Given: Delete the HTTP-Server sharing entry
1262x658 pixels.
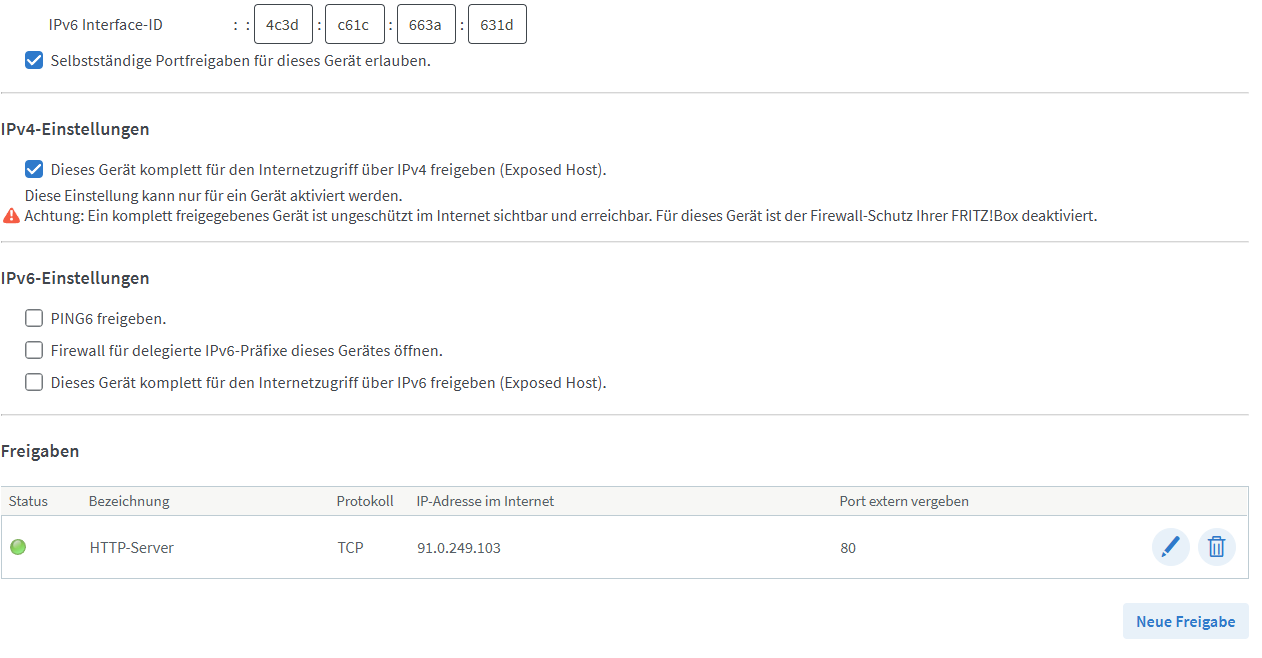Looking at the screenshot, I should click(x=1216, y=547).
